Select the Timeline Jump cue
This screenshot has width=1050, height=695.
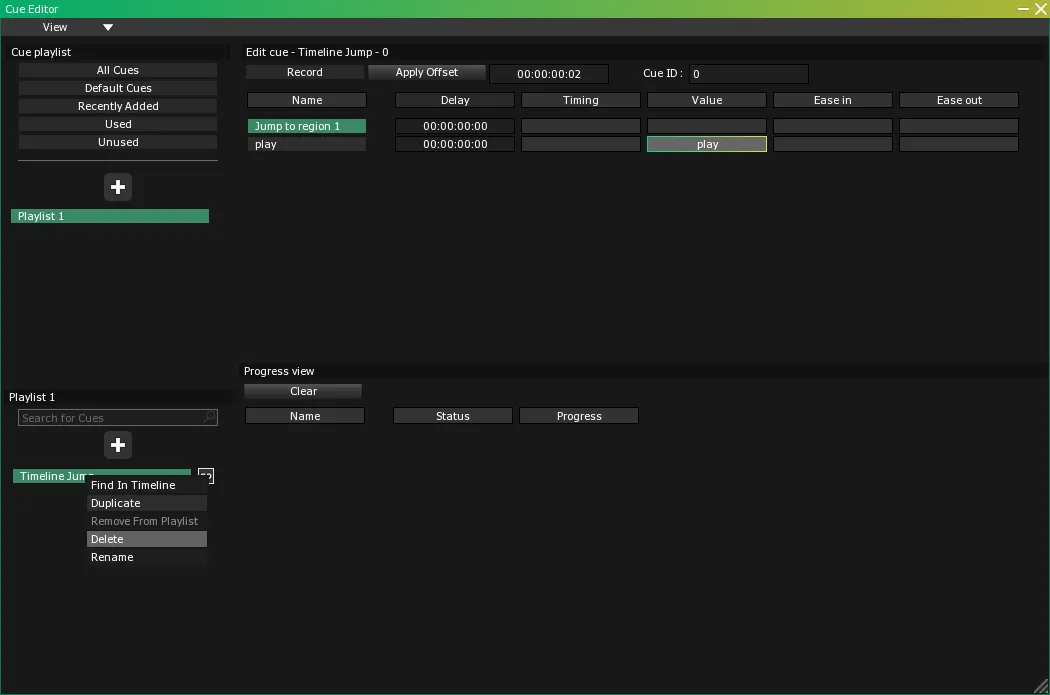coord(102,476)
